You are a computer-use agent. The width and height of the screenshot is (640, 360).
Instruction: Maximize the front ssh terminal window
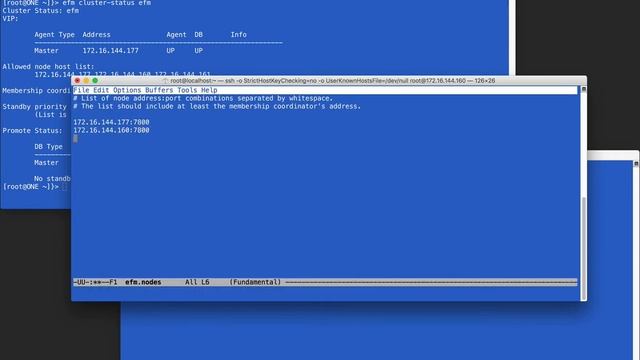coord(95,81)
